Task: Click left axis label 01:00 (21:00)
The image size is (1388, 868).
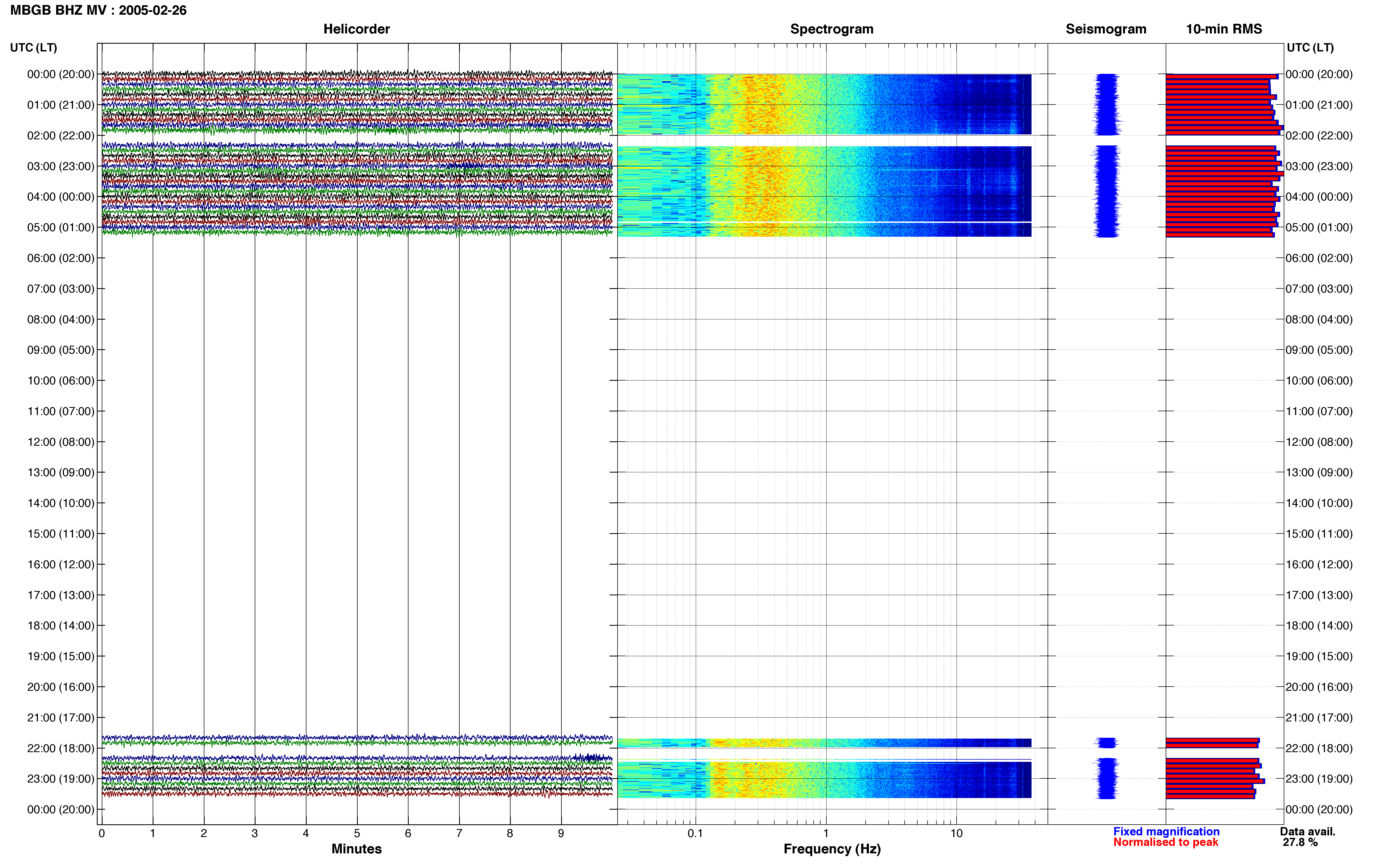Action: [x=61, y=105]
